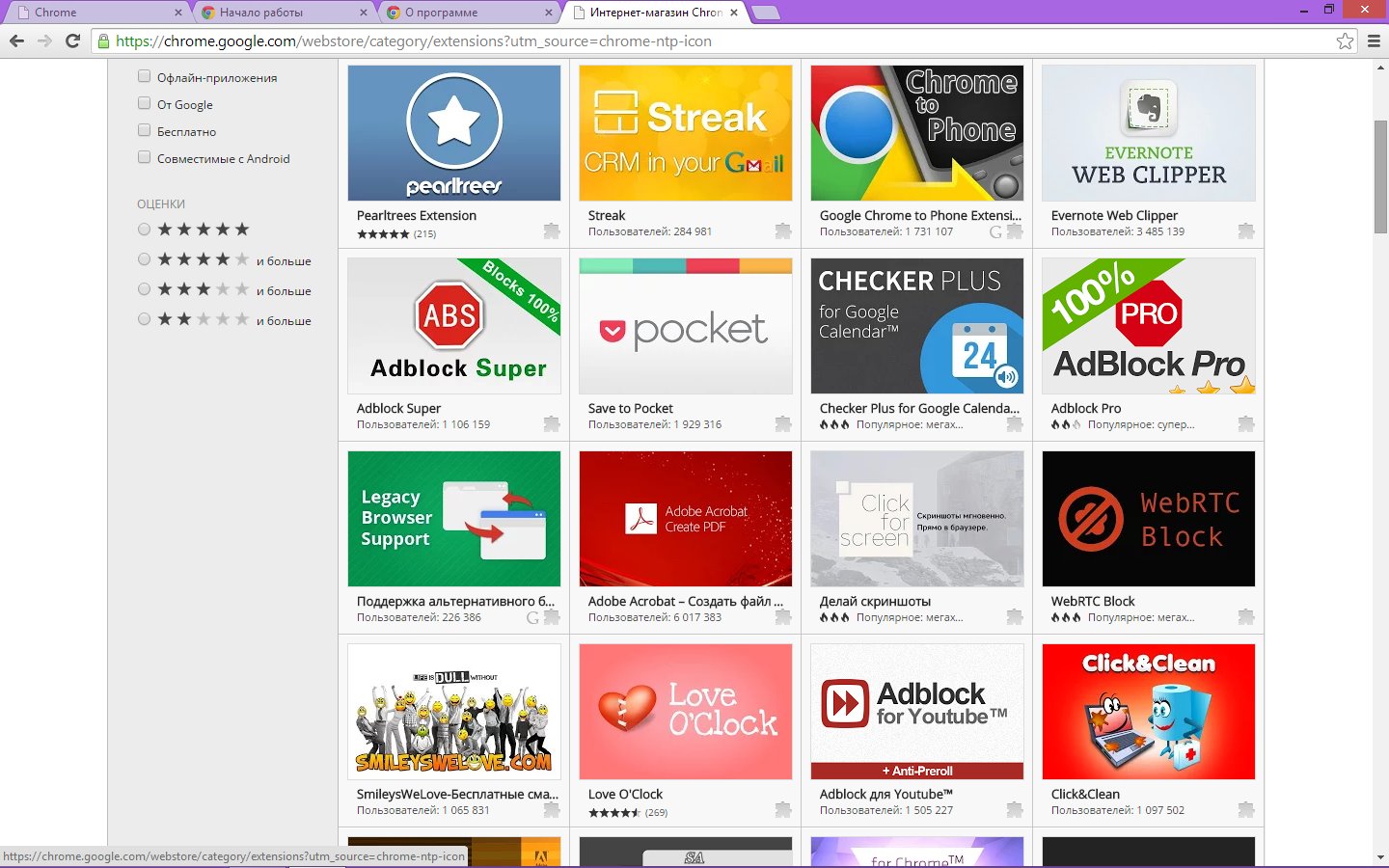Choose the two stars and more rating
1389x868 pixels.
(x=144, y=319)
